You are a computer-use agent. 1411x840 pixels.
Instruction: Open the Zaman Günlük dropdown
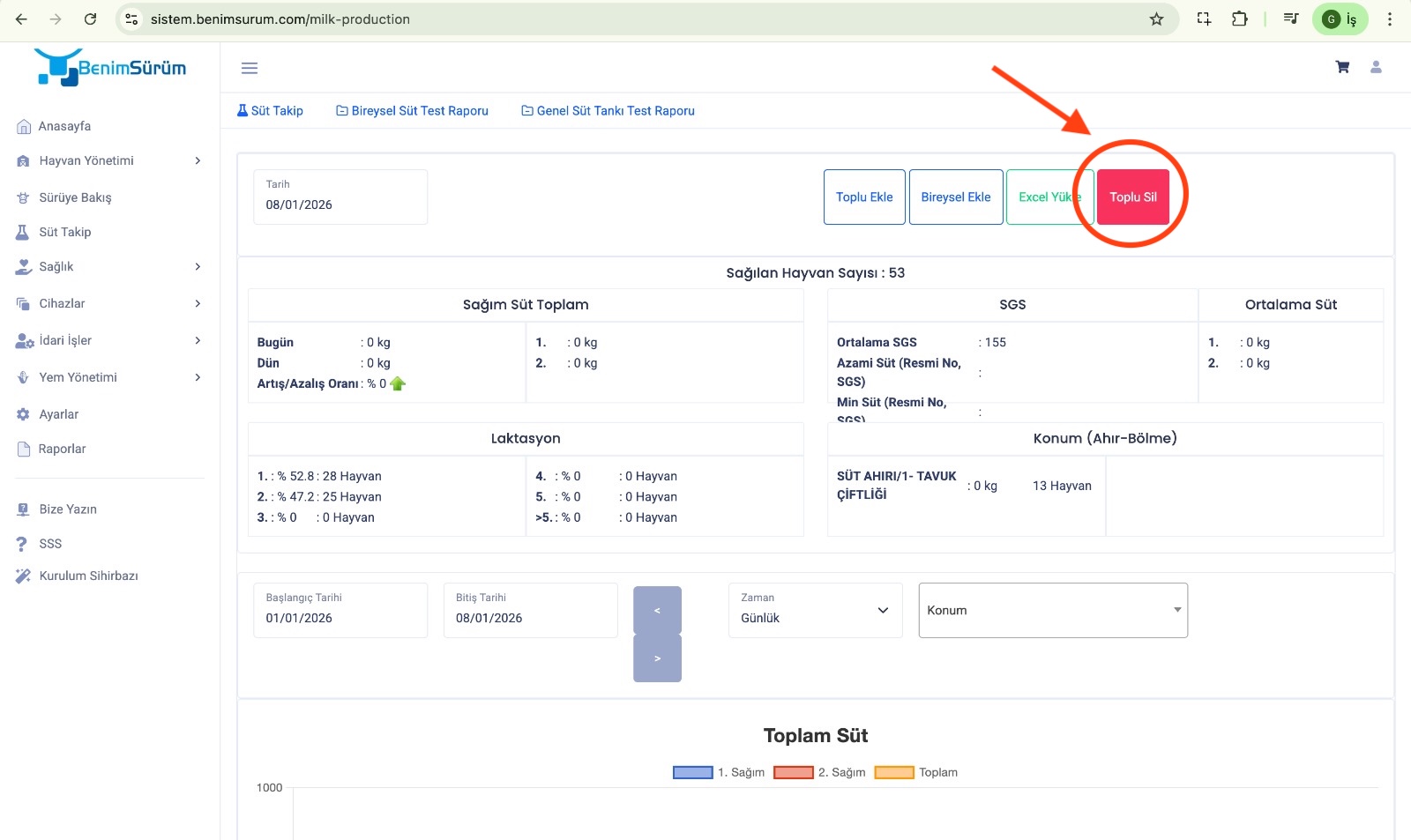pos(815,610)
